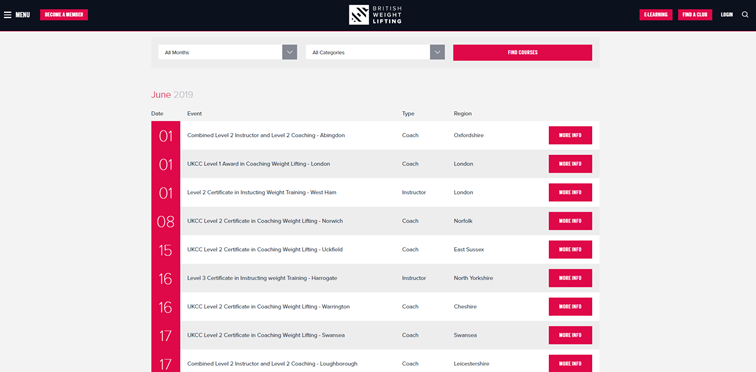
Task: Select the Loughborough combined course row
Action: 375,361
